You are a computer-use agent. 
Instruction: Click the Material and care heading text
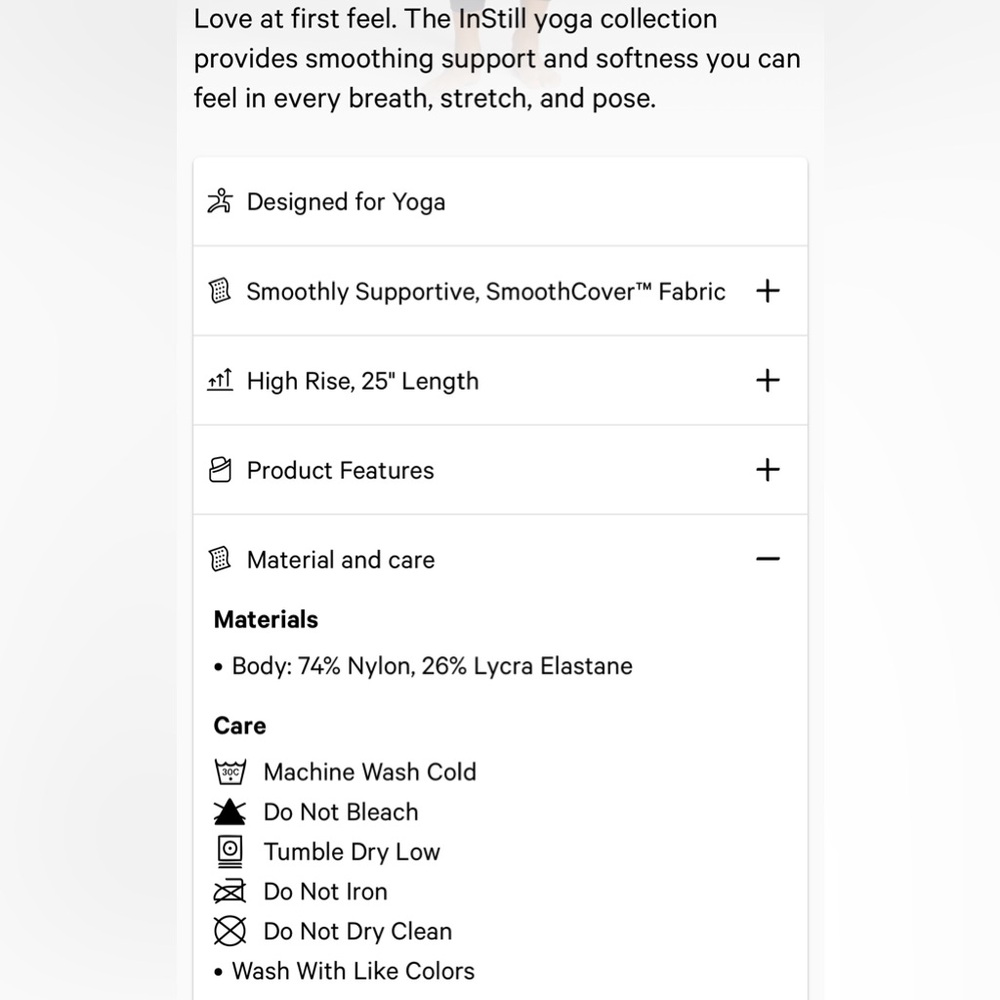click(341, 560)
